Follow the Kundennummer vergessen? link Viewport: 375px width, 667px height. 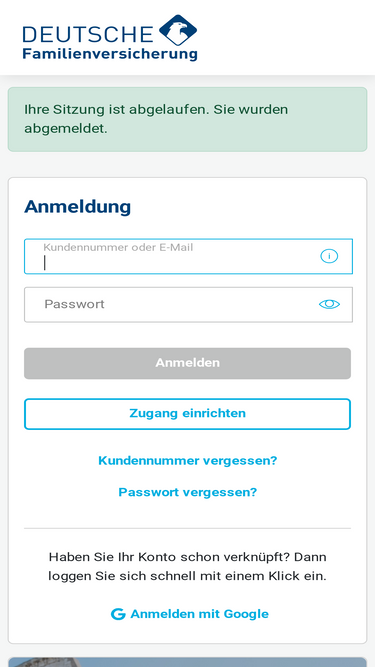(188, 461)
